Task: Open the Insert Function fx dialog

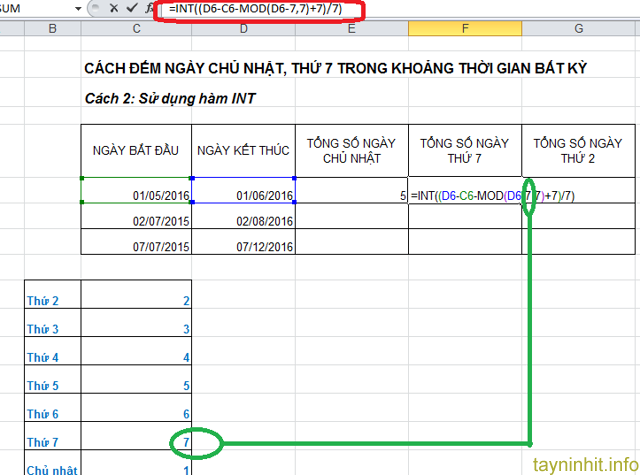Action: [149, 8]
